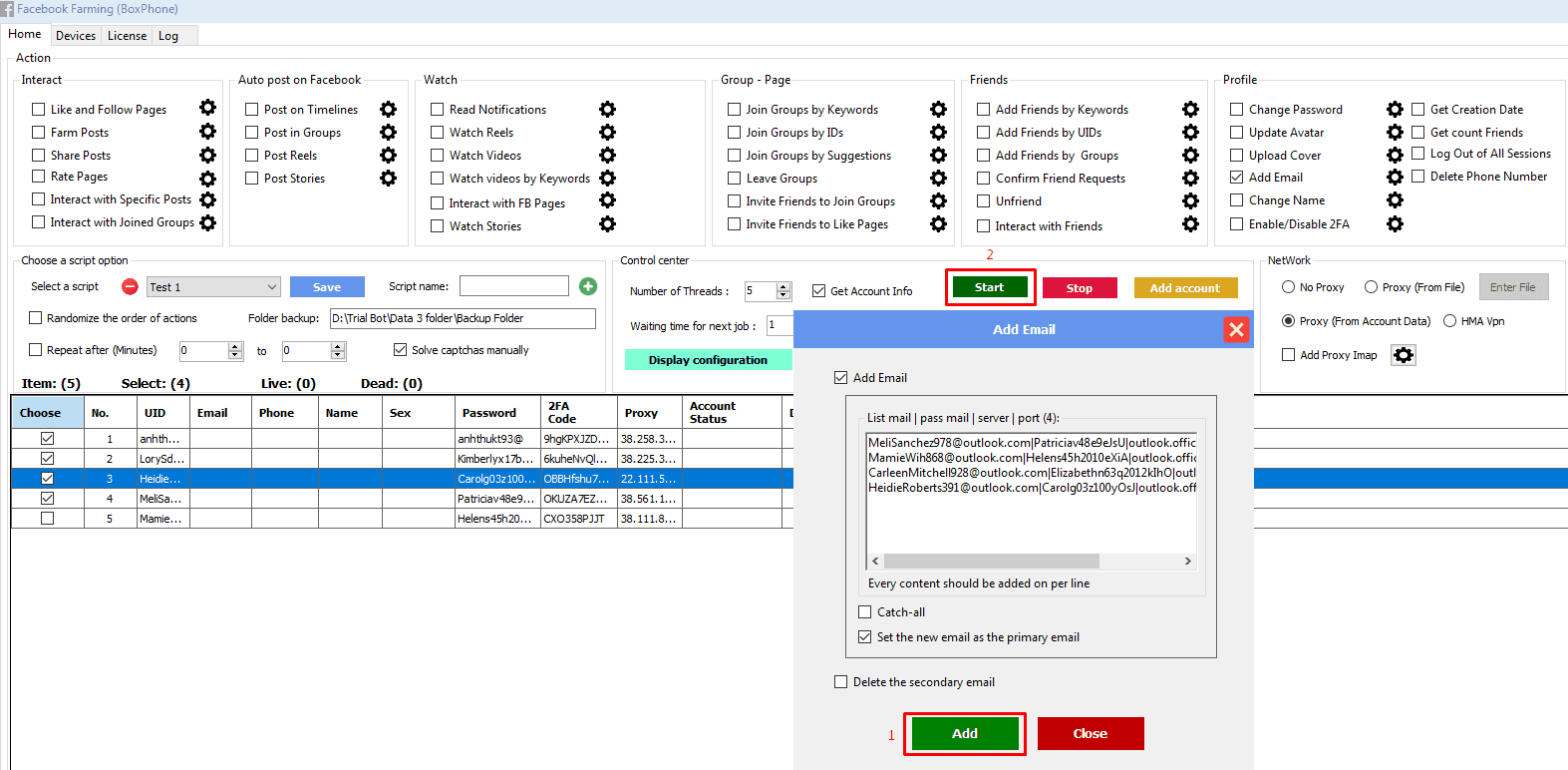
Task: Increase the Repeat after minutes start value
Action: coord(235,346)
